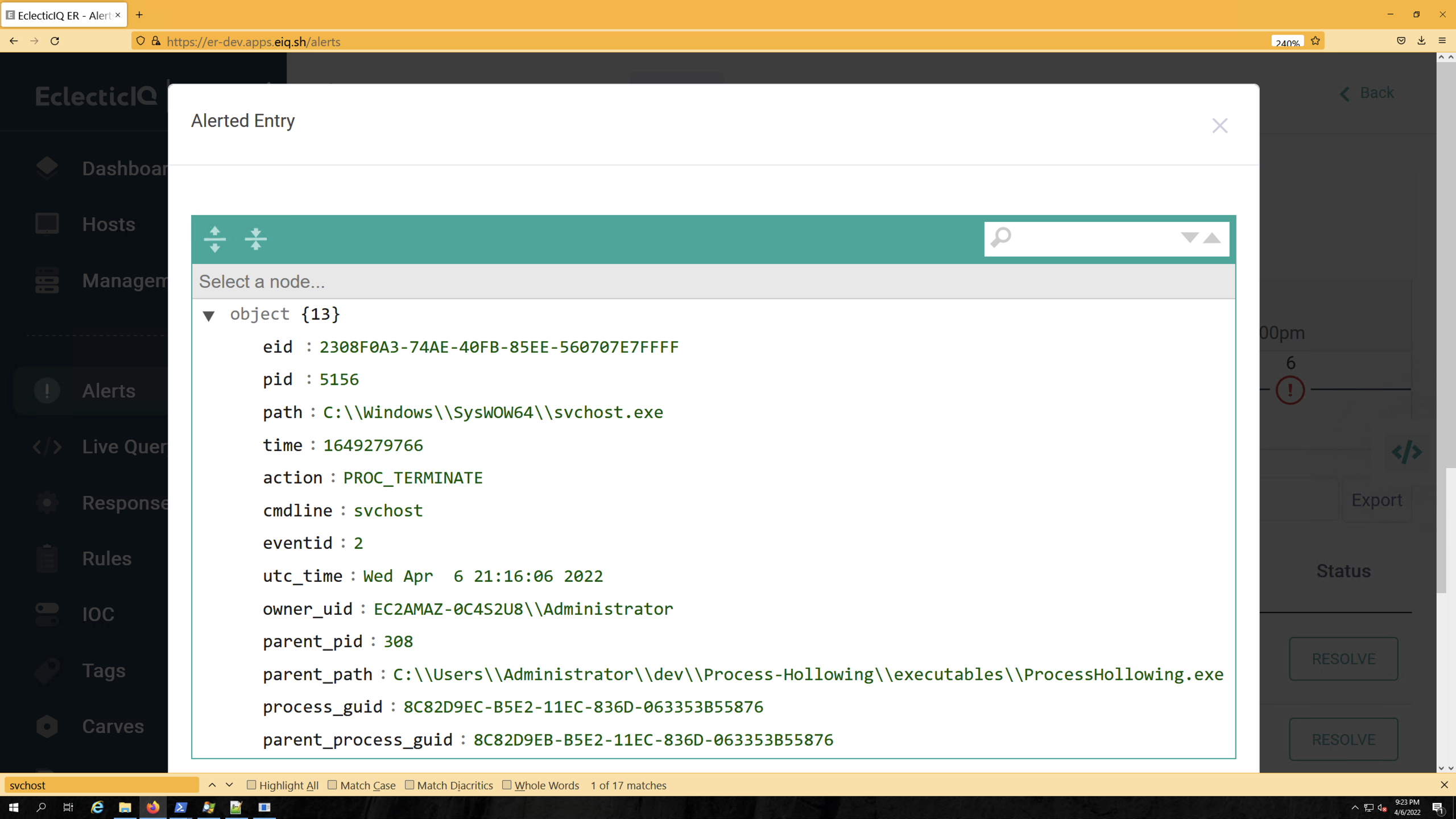Open the Windows Start menu

point(14,807)
